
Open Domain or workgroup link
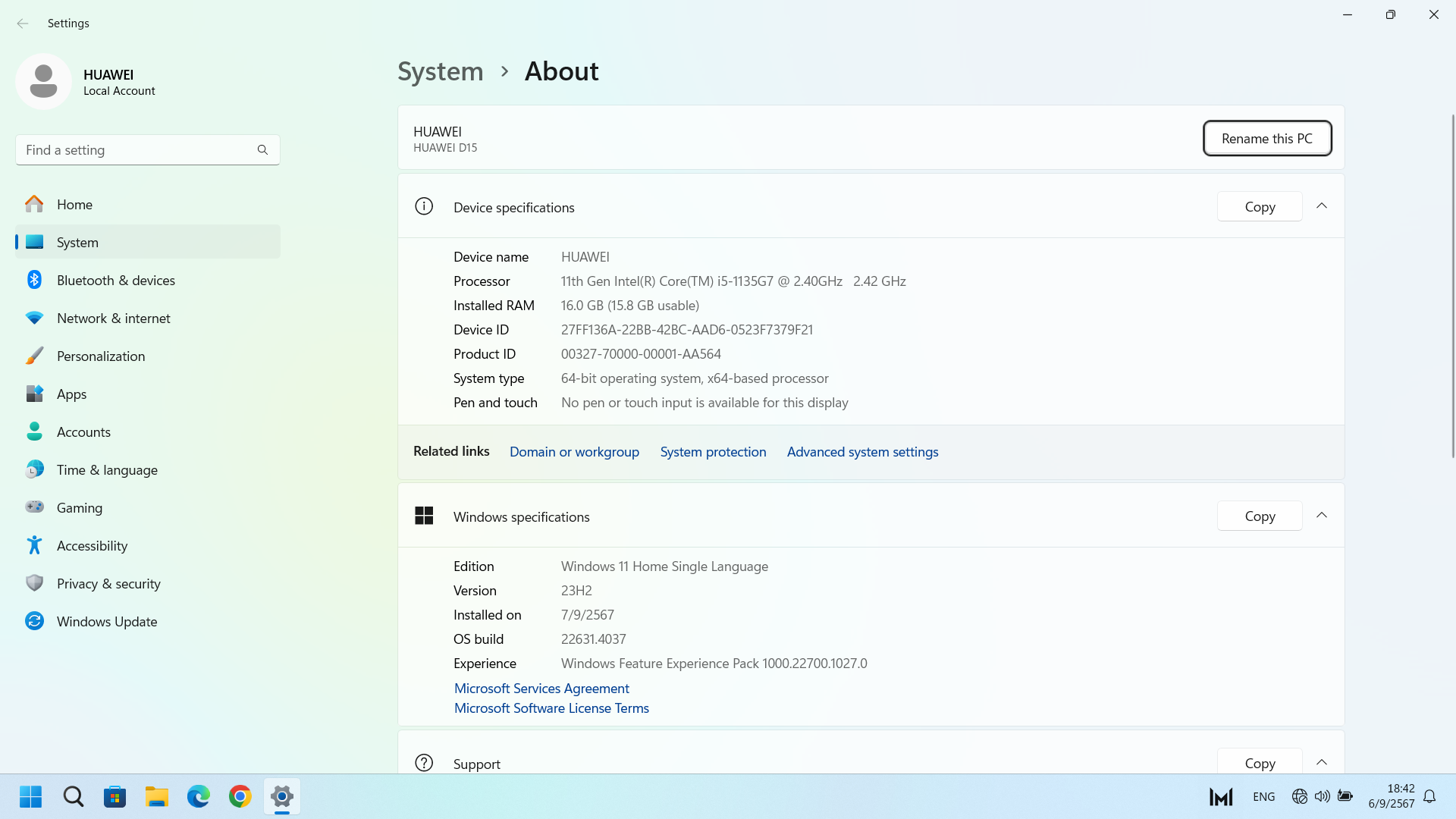574,452
